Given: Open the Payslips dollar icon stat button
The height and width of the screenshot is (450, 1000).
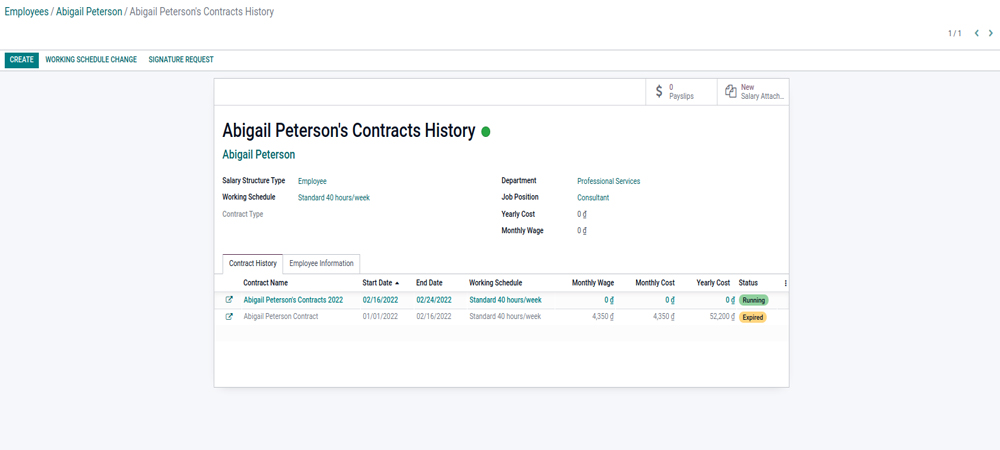Looking at the screenshot, I should pyautogui.click(x=659, y=92).
